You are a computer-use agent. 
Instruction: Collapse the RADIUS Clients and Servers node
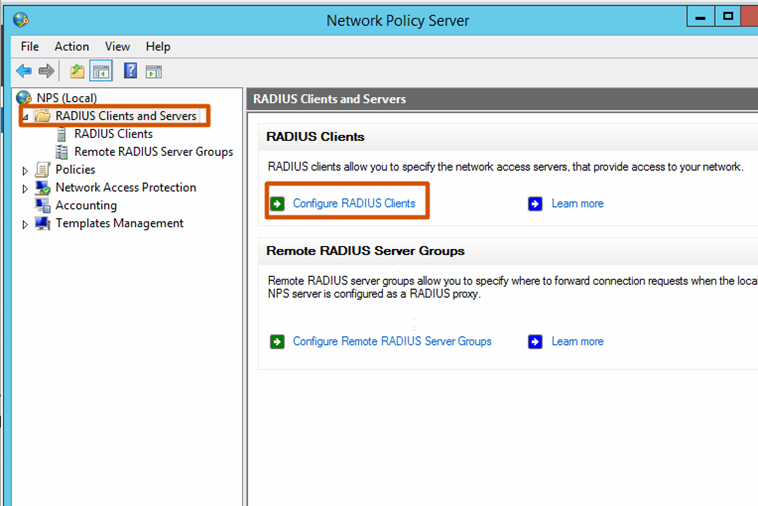coord(26,117)
